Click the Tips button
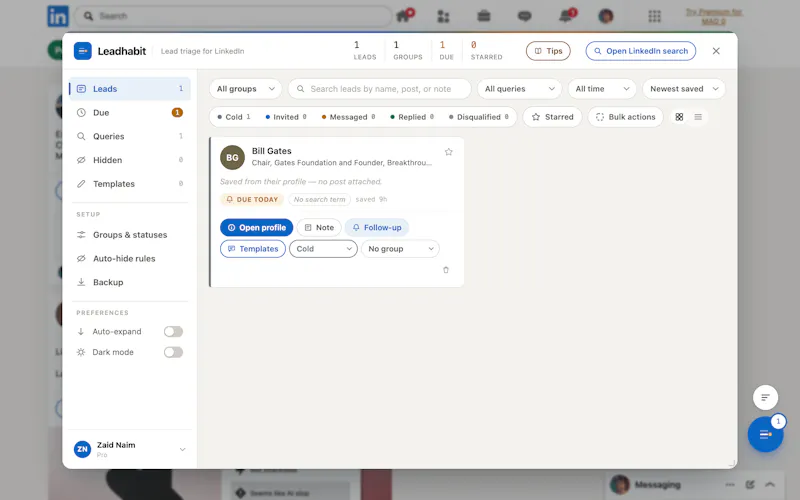This screenshot has height=500, width=800. (x=548, y=51)
